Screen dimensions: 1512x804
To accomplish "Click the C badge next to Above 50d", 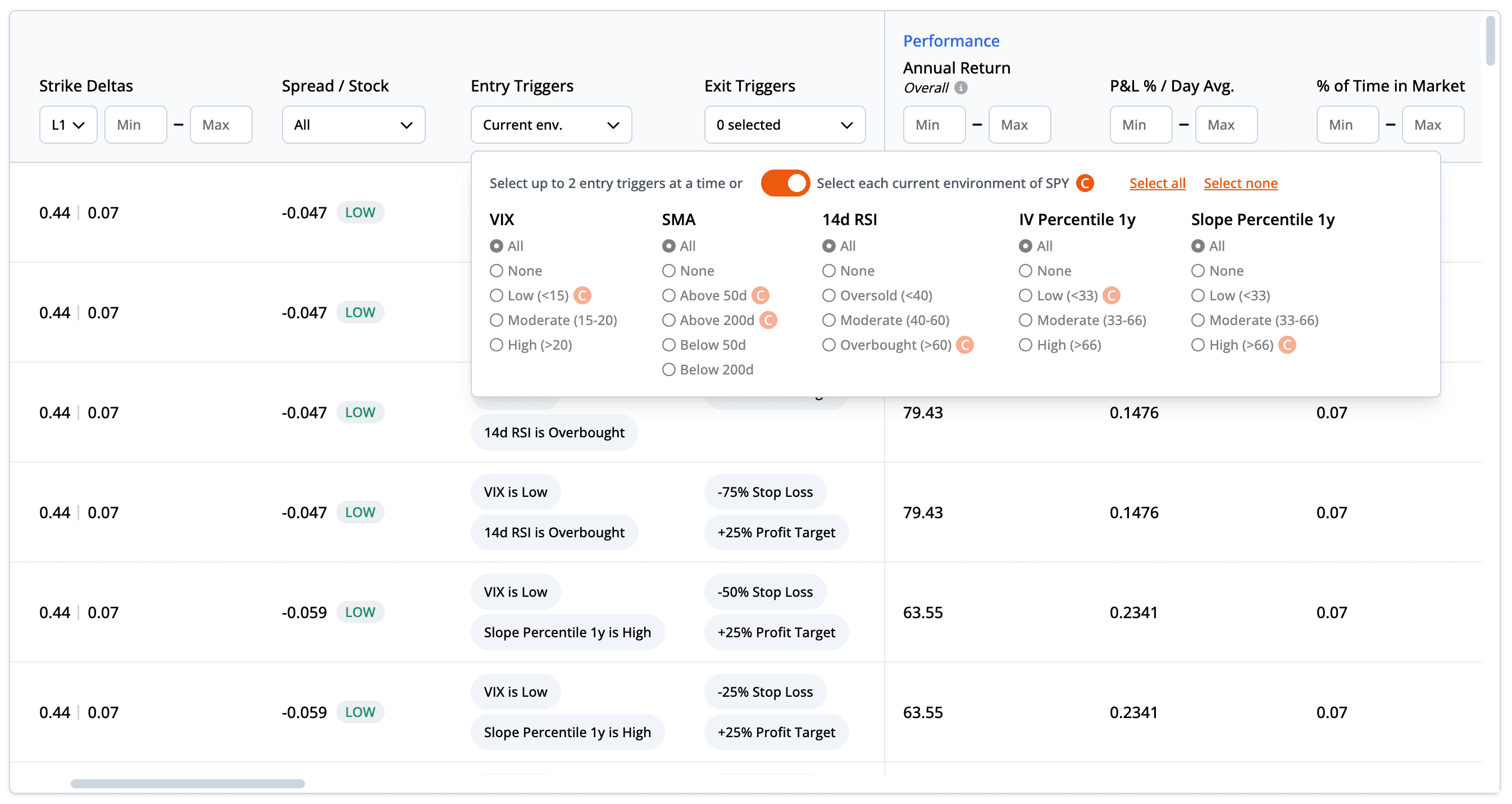I will tap(760, 295).
